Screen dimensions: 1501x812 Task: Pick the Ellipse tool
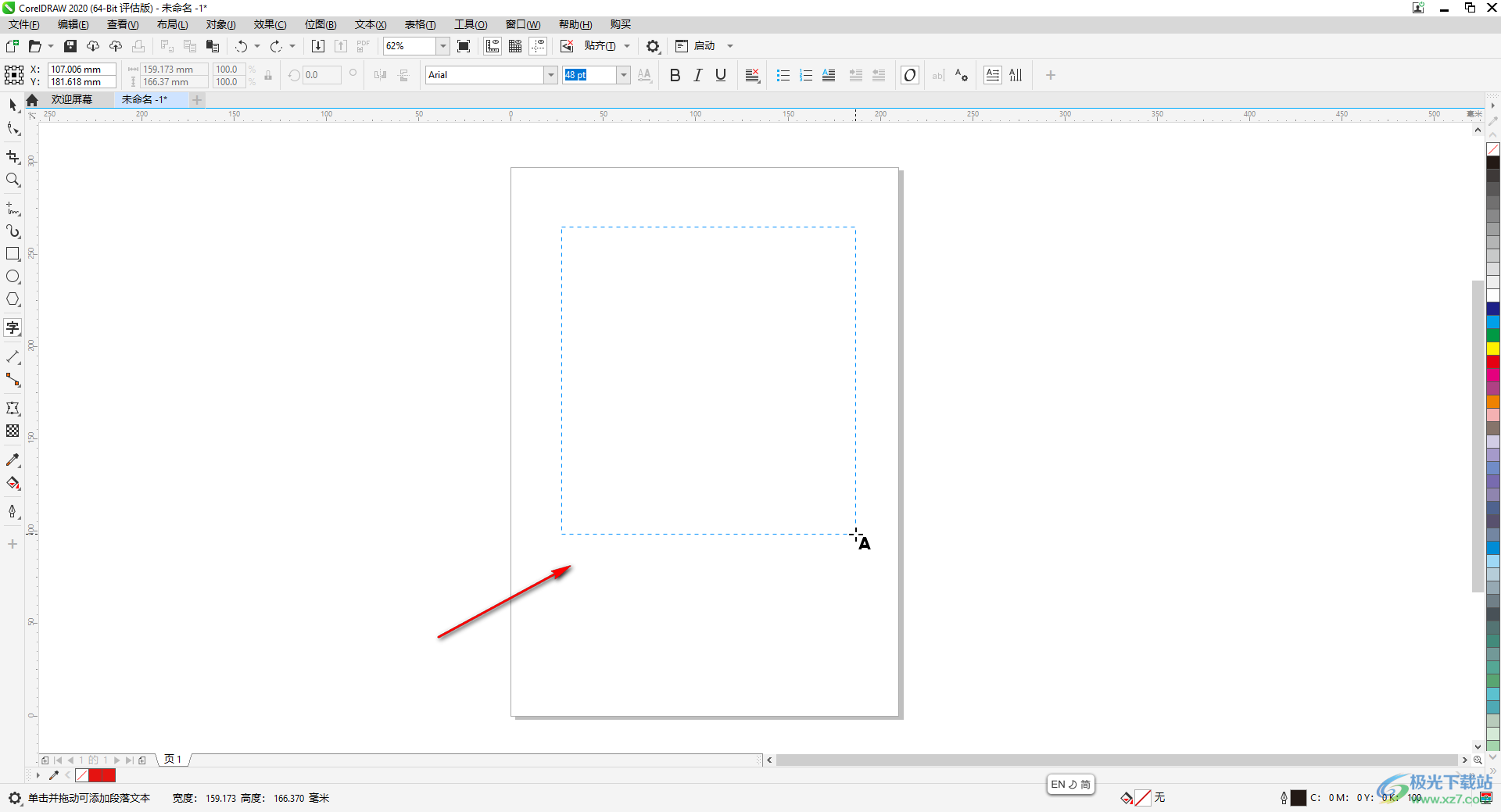coord(13,277)
